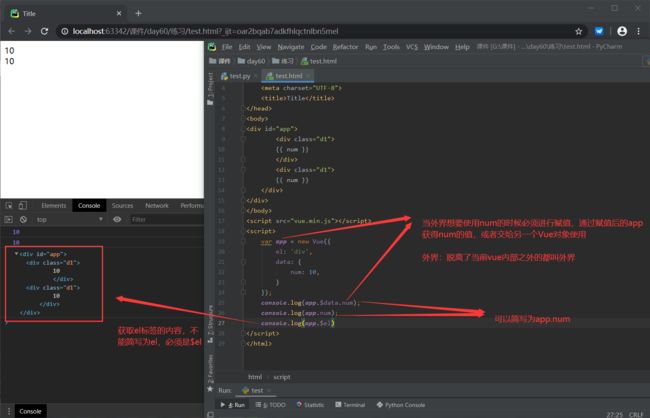Open the Python Console tool window

coord(401,405)
